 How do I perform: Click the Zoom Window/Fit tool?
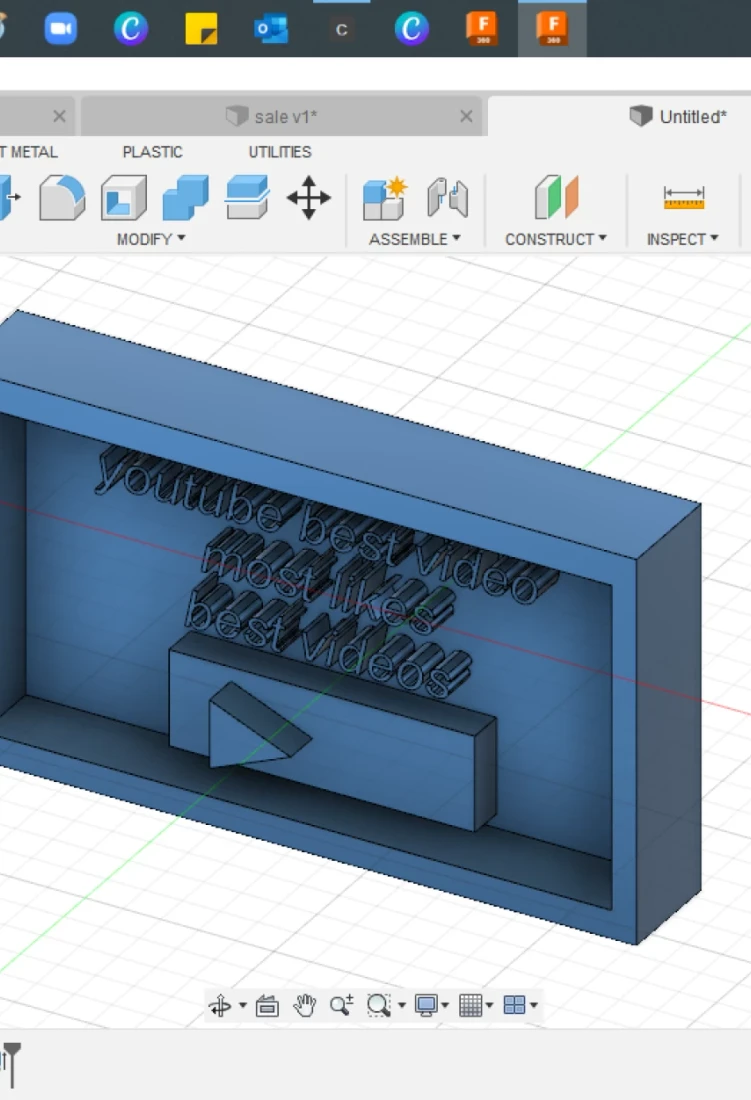click(379, 1005)
